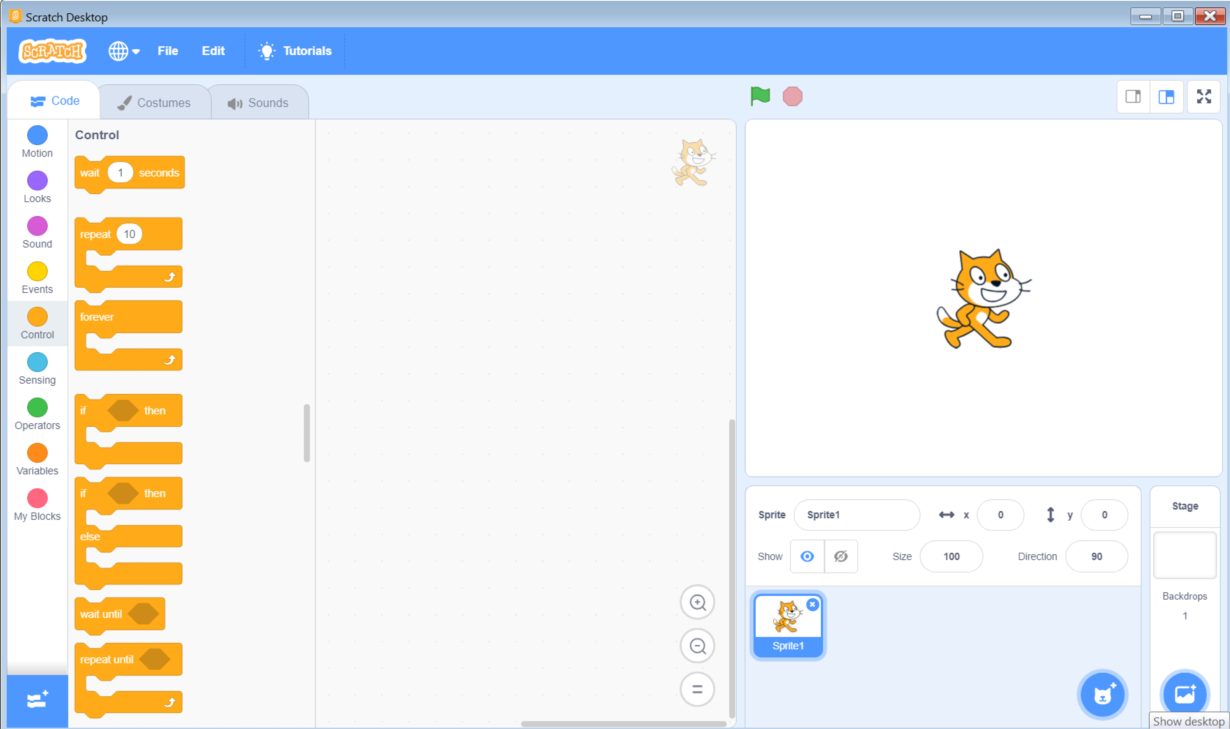Viewport: 1230px width, 729px height.
Task: Open the Edit menu
Action: click(x=213, y=51)
